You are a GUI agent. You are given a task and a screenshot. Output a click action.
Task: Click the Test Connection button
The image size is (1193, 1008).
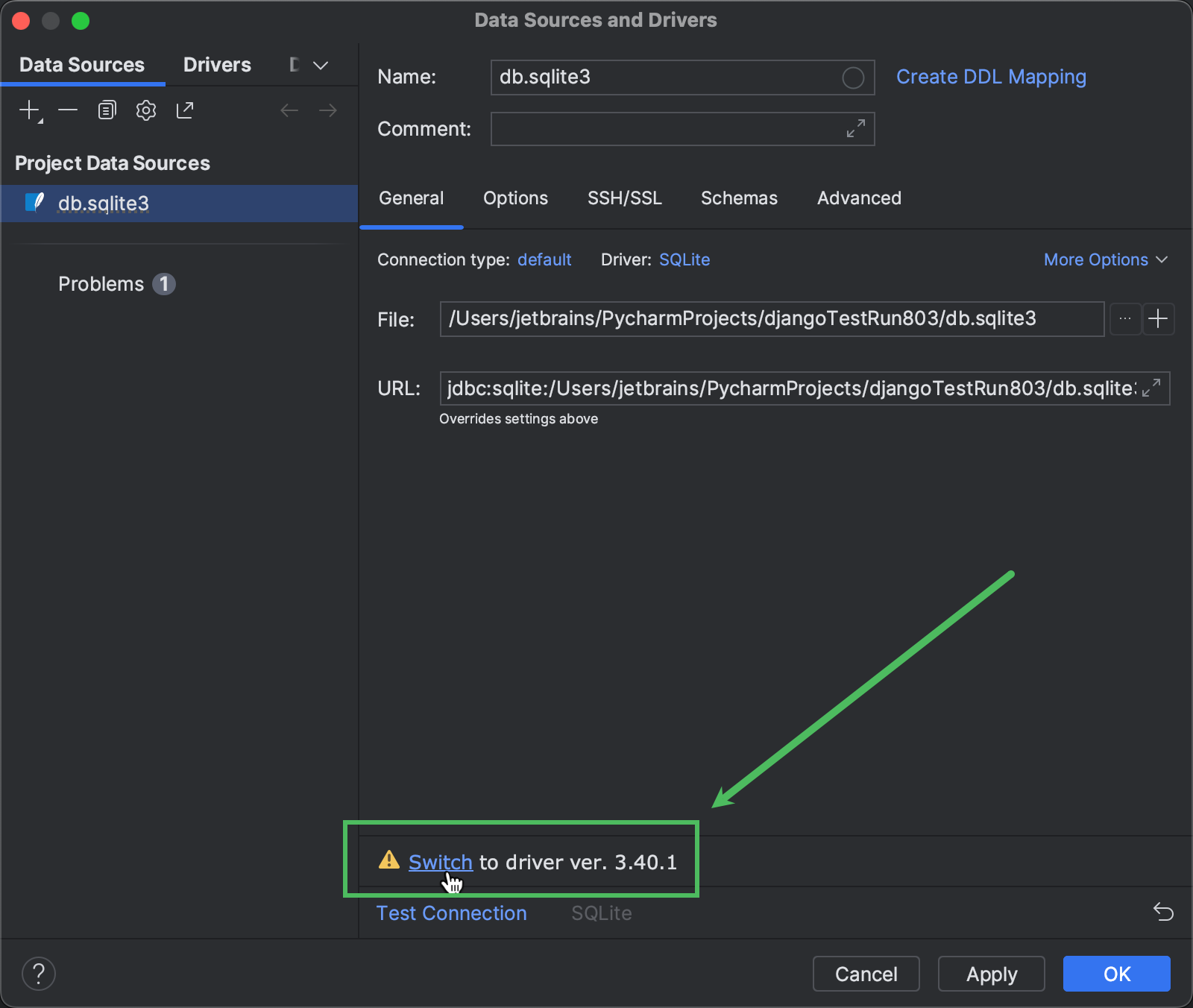point(452,913)
